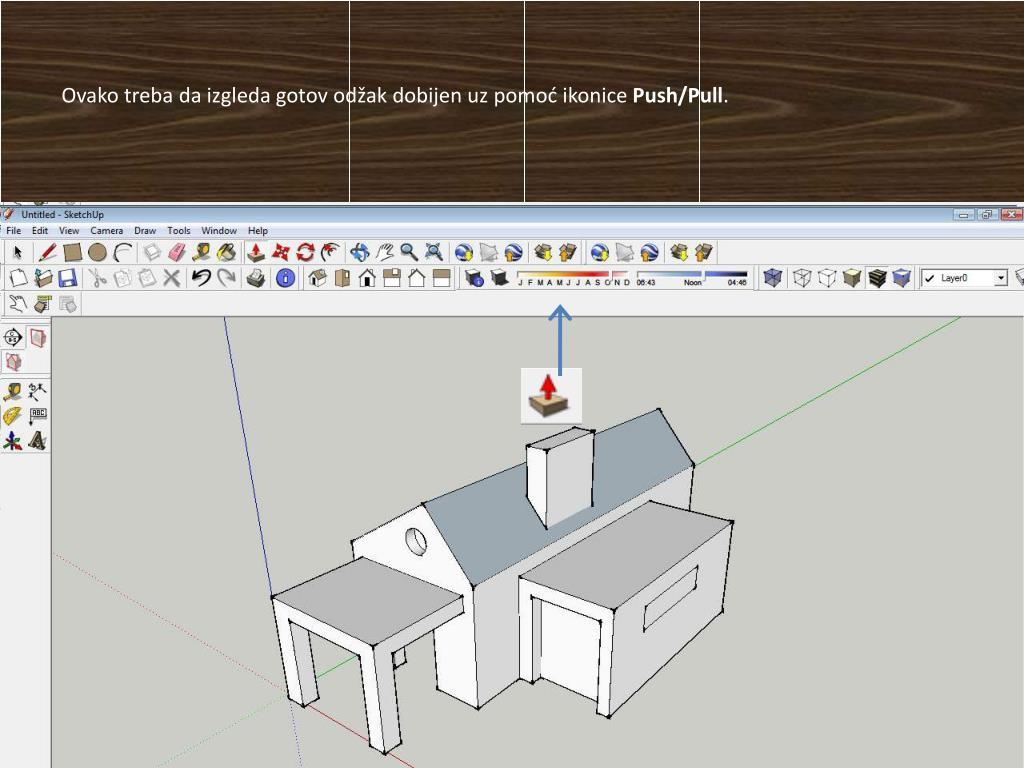Enable Hidden Line face style
The height and width of the screenshot is (768, 1024).
coord(827,278)
